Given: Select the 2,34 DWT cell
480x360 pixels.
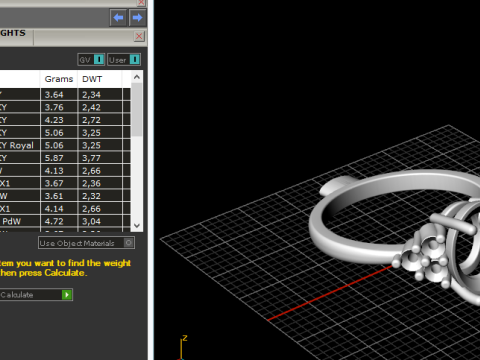Looking at the screenshot, I should (100, 95).
